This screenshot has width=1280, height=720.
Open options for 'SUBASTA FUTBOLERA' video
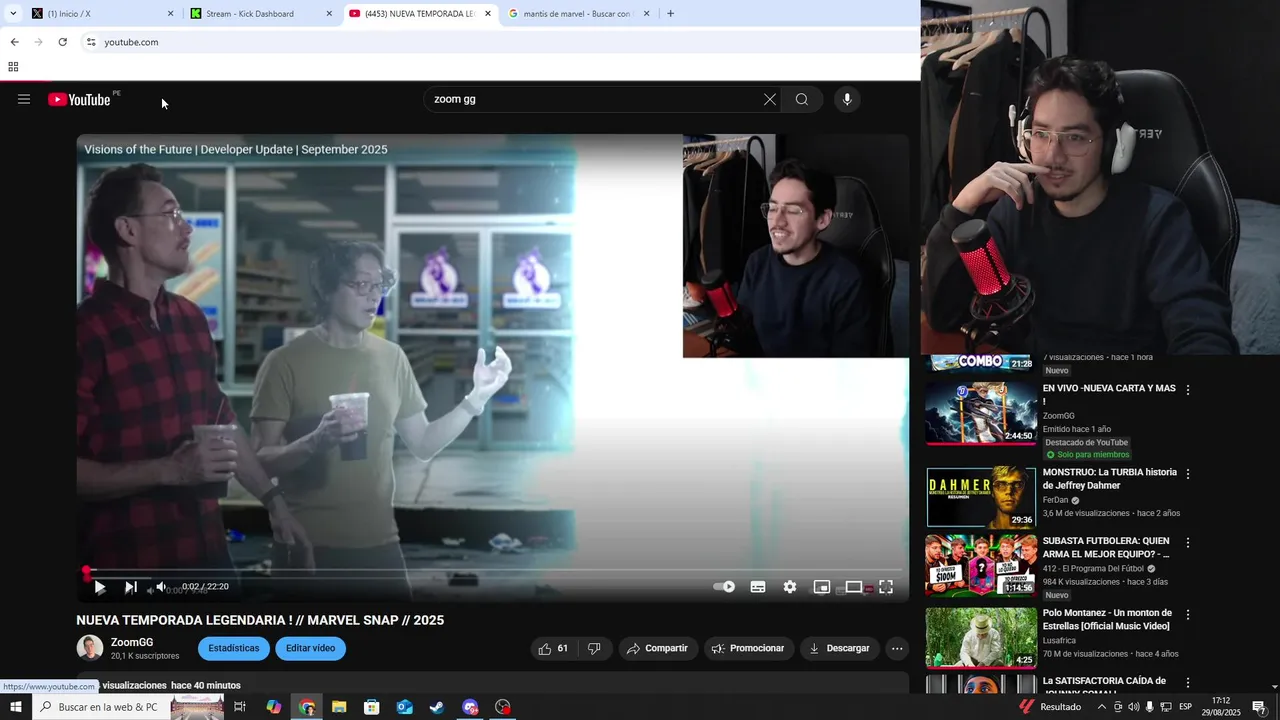coord(1188,543)
